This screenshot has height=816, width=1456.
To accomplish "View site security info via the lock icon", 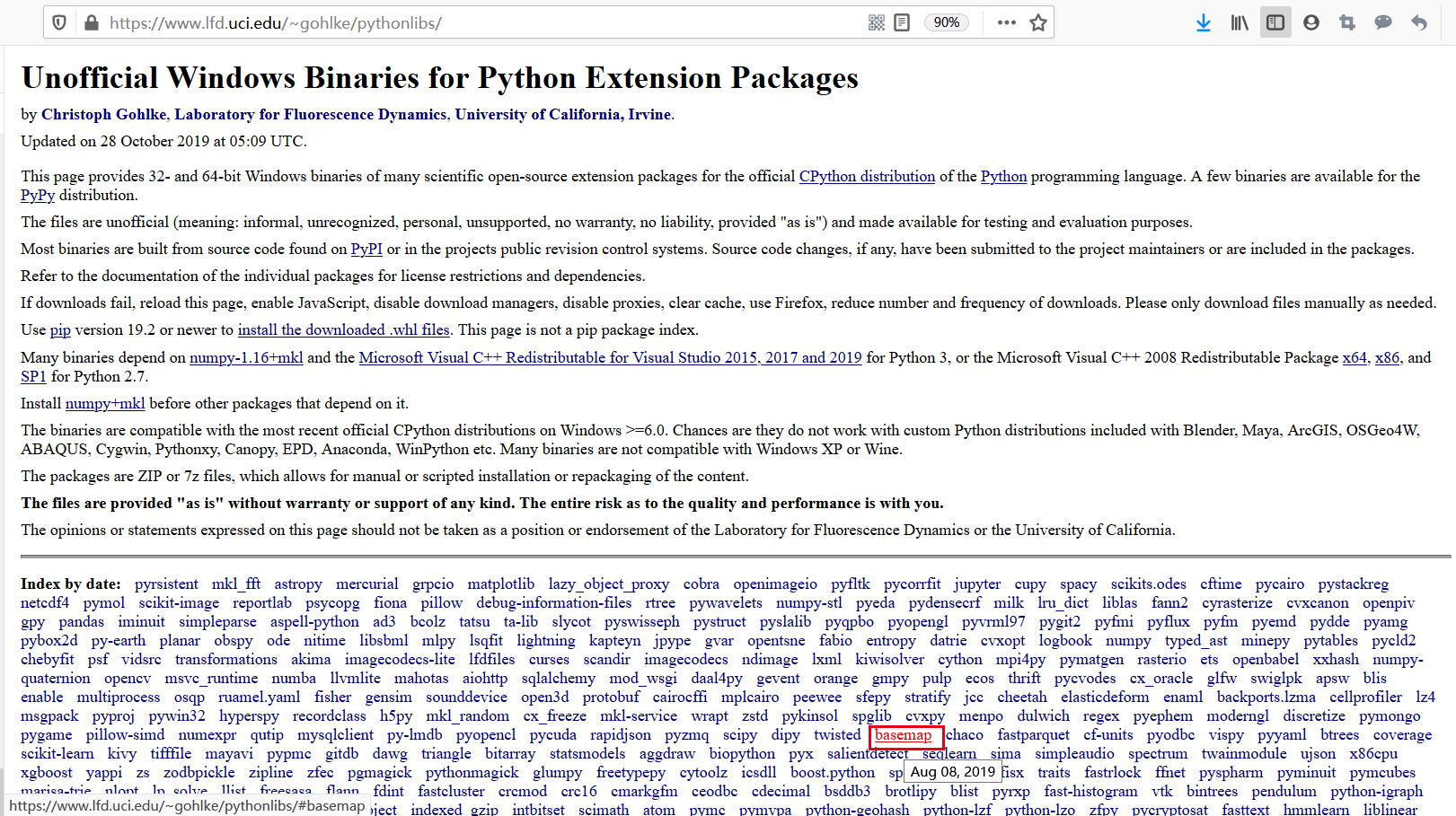I will point(91,22).
